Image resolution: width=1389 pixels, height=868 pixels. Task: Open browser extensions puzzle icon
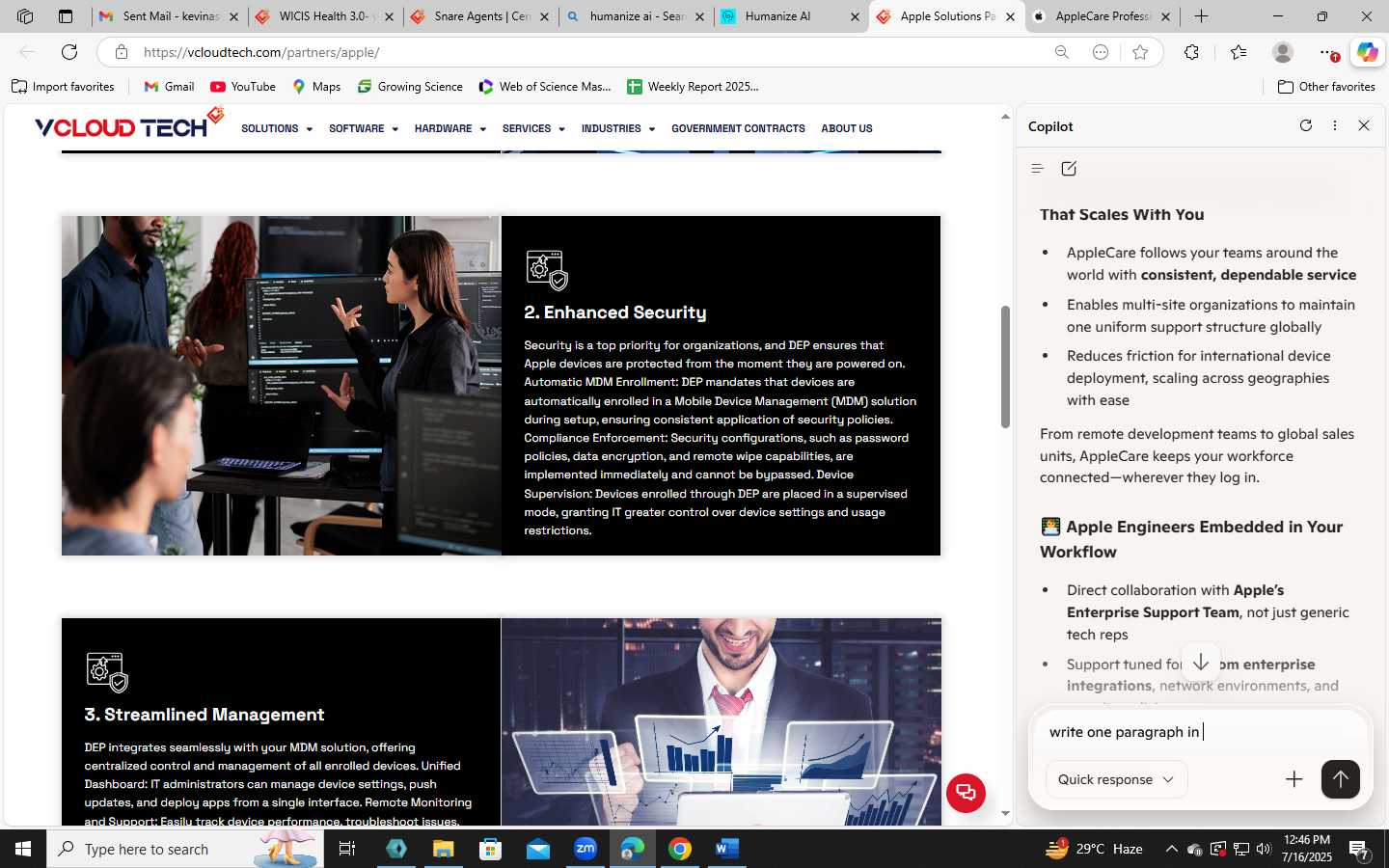tap(1192, 52)
